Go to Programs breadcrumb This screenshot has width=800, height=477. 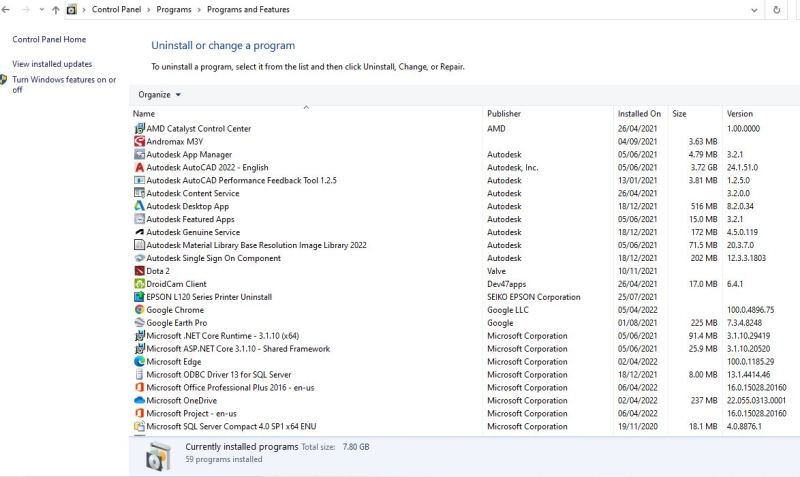(x=174, y=10)
